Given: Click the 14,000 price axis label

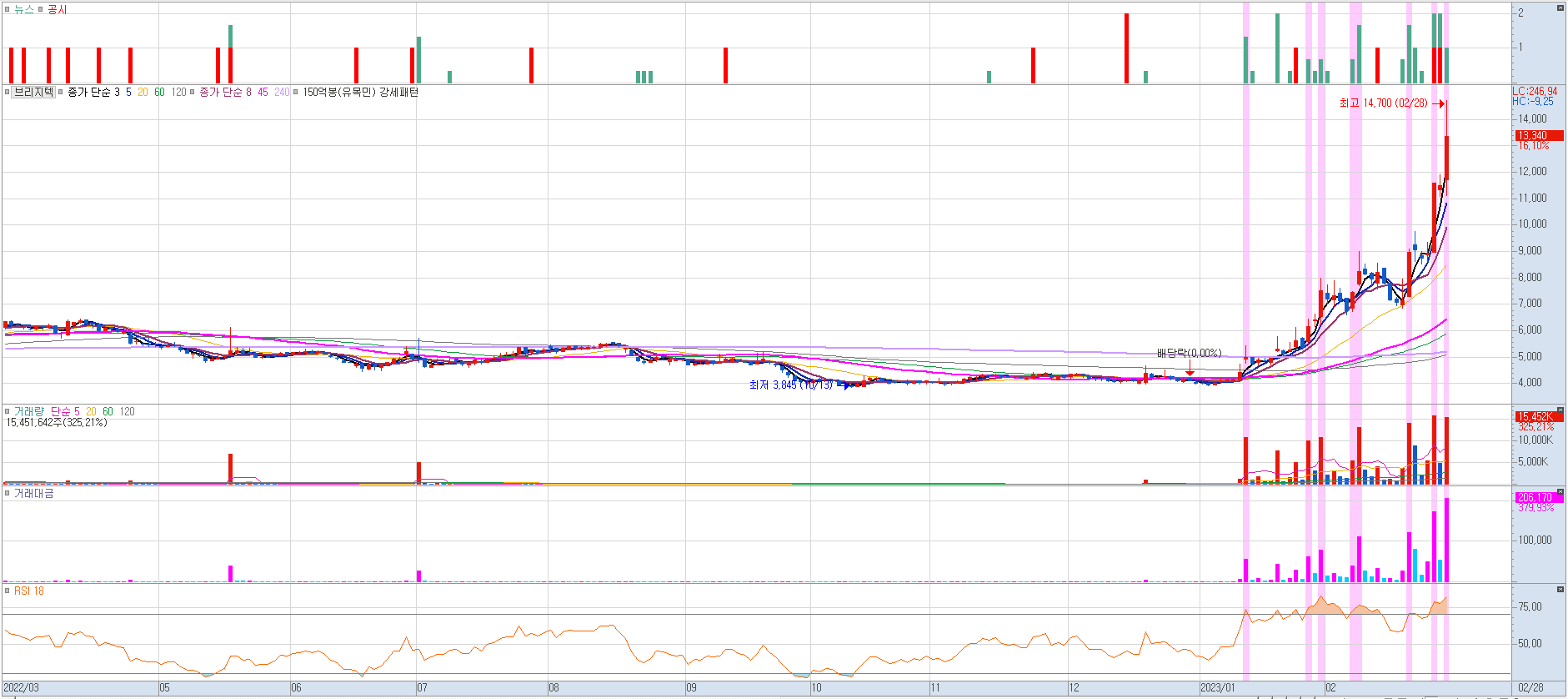Looking at the screenshot, I should [1532, 119].
